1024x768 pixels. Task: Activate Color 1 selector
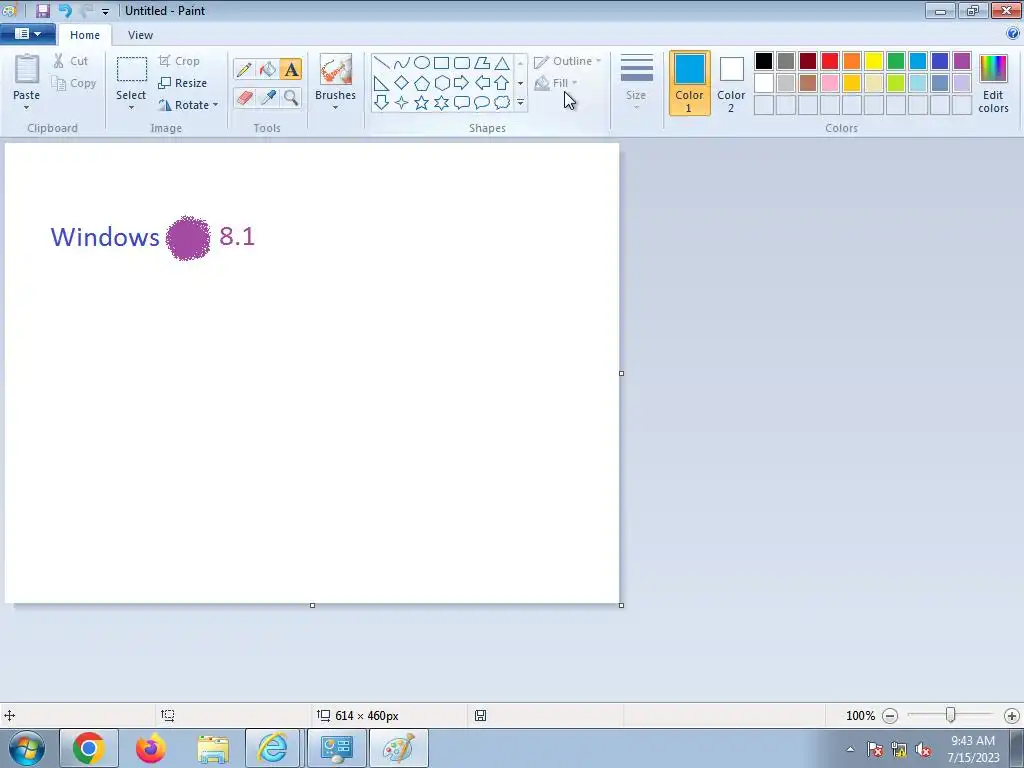tap(690, 83)
